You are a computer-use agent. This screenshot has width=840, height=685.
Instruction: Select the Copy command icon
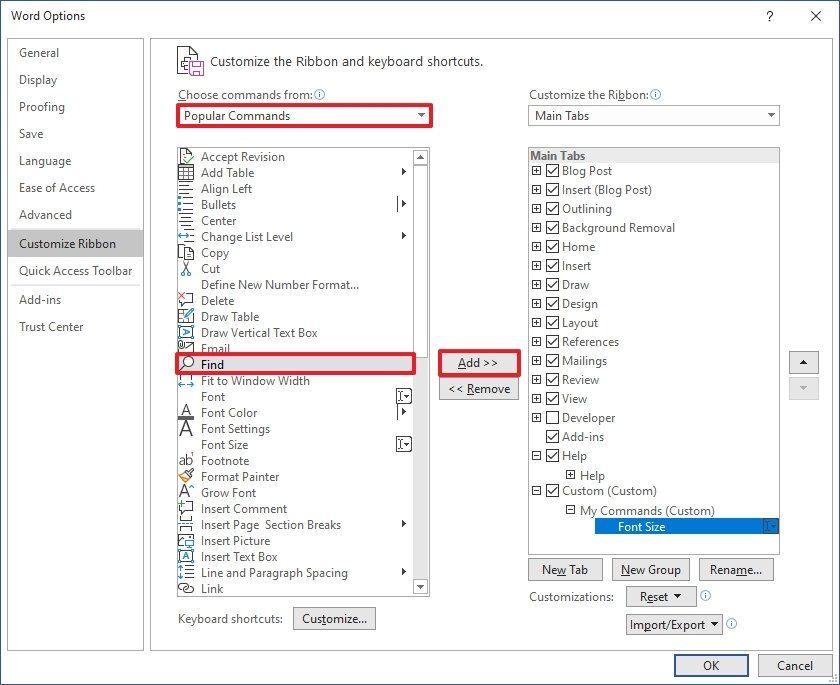[186, 252]
